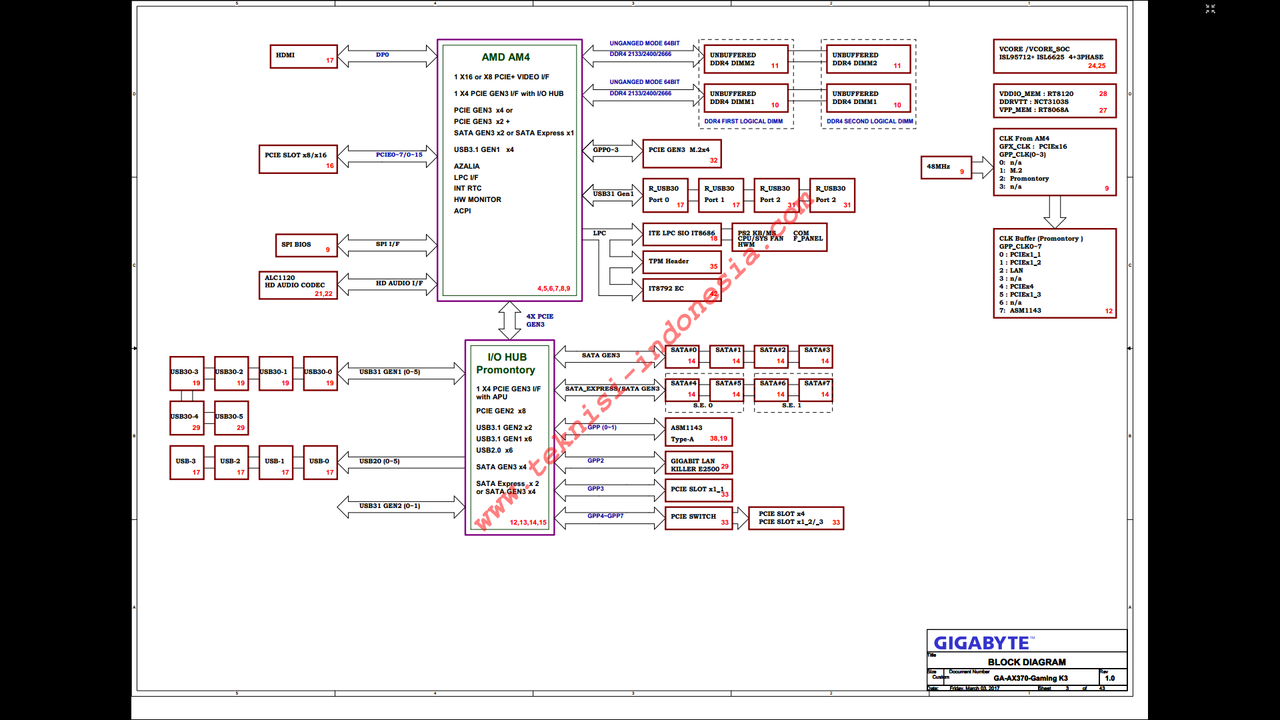Click the R_USB30 Port 1 block

721,195
